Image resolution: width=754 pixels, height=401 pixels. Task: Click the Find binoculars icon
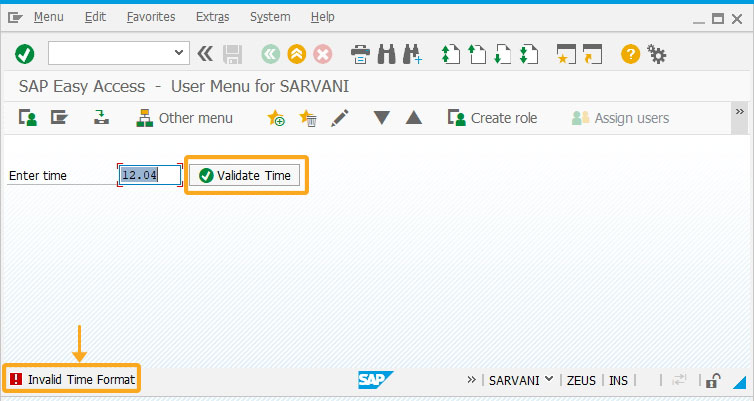point(386,54)
